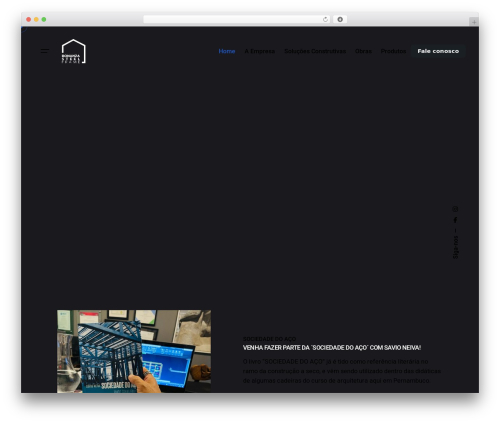The height and width of the screenshot is (423, 500).
Task: Click the browser address bar
Action: 237,19
